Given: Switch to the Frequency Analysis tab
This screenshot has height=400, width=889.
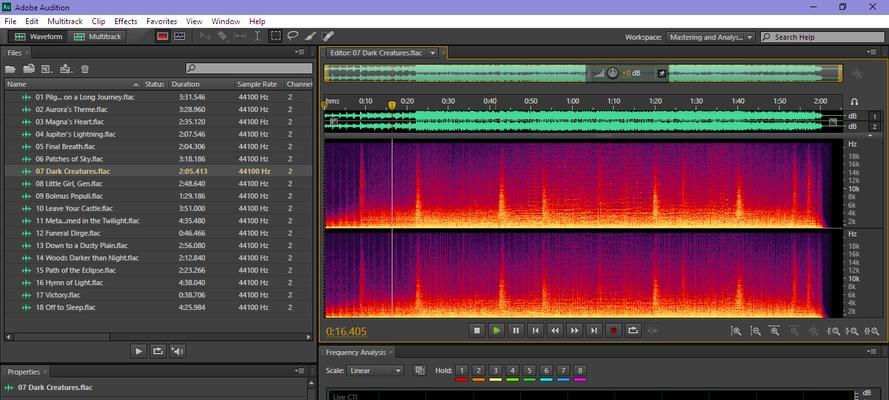Looking at the screenshot, I should [x=355, y=352].
